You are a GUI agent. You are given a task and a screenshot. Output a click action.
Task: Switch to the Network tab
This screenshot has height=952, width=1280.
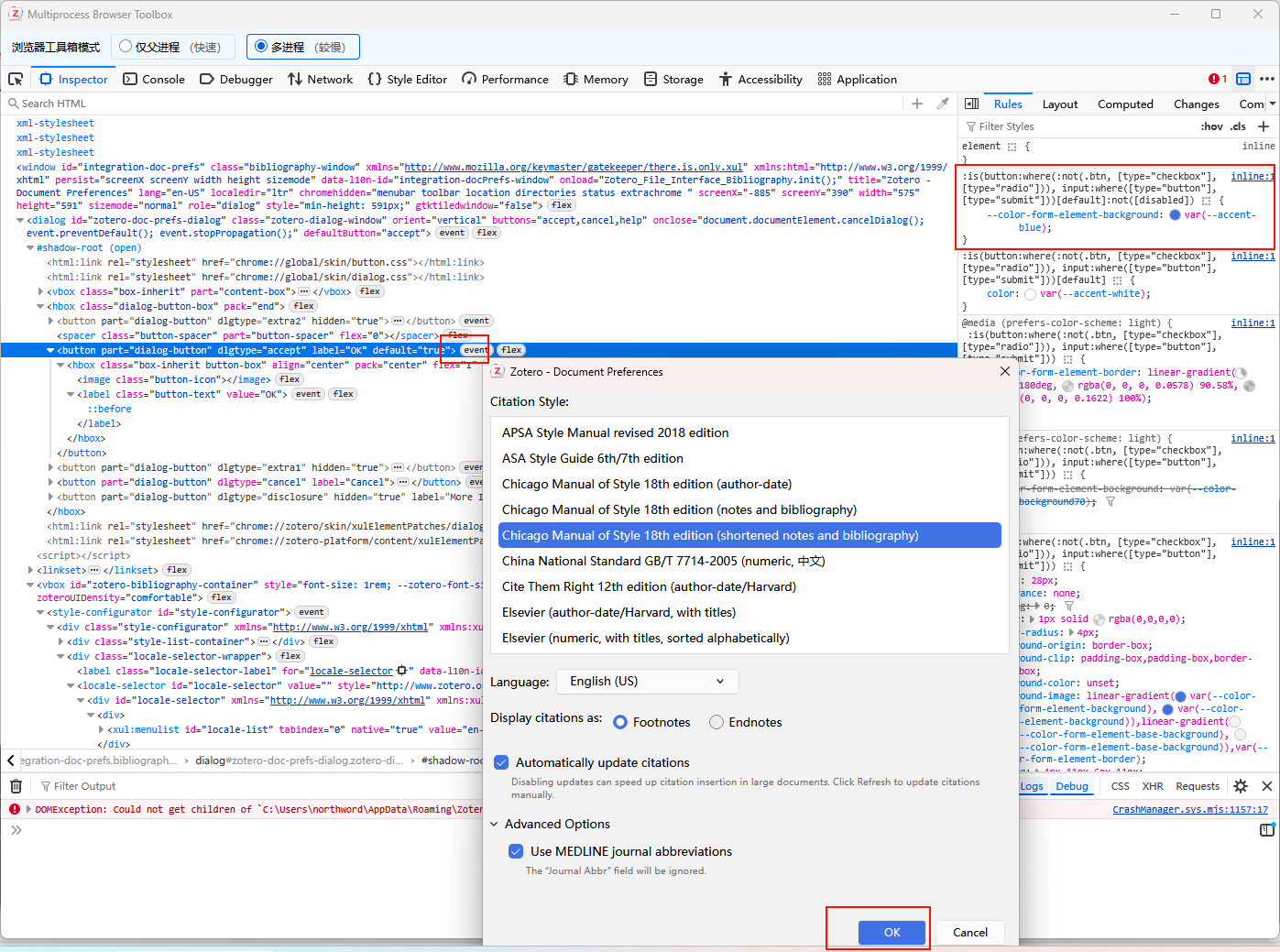click(321, 80)
